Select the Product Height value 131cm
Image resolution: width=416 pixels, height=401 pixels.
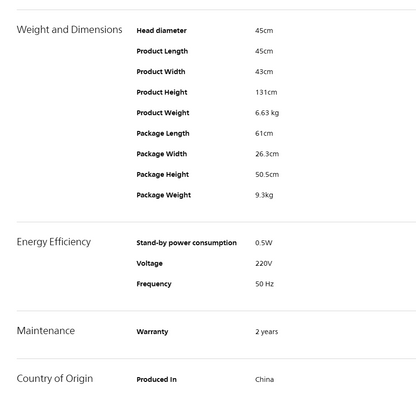pyautogui.click(x=266, y=92)
